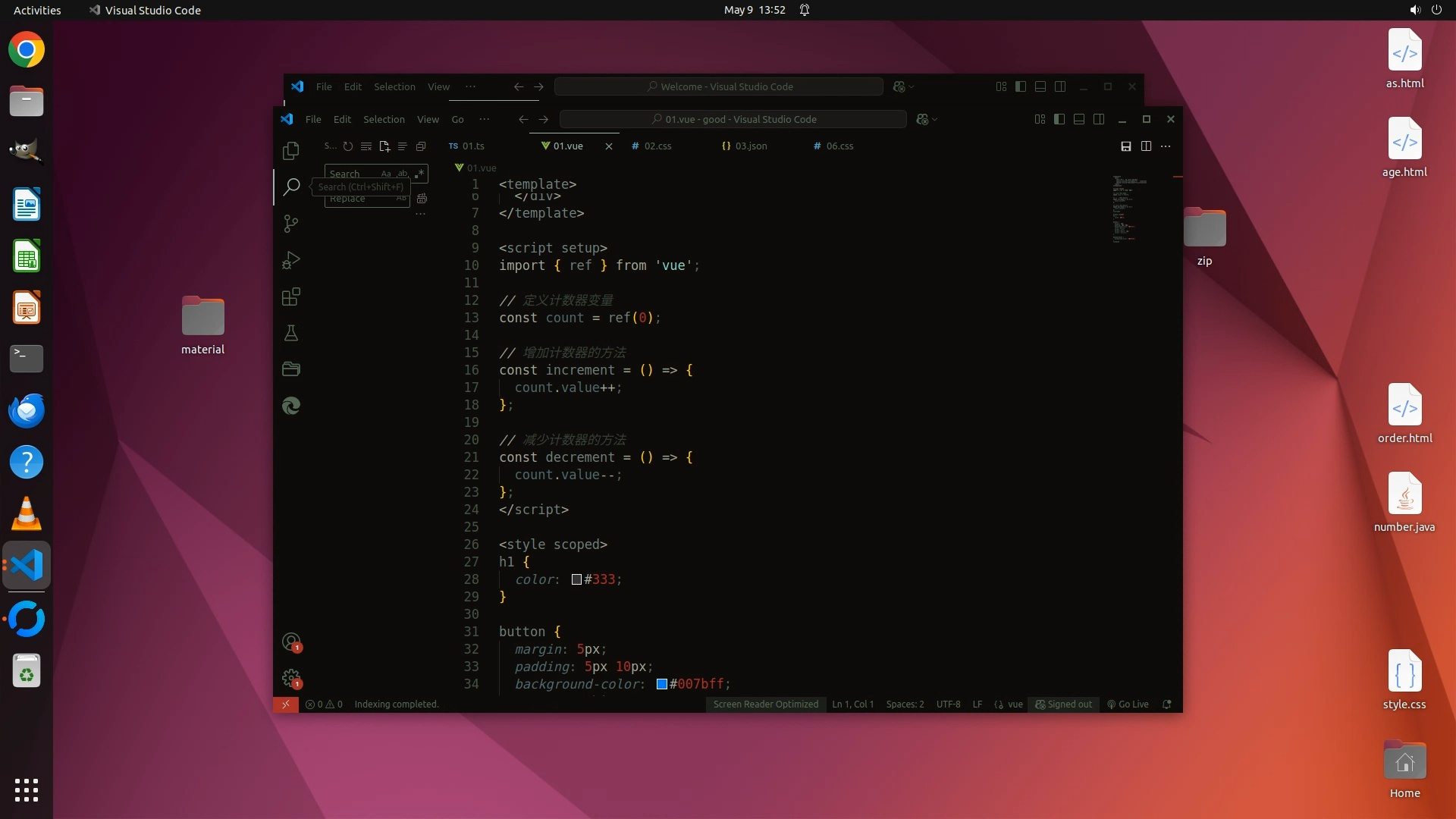Expand the hidden menus ellipsis after Go

pyautogui.click(x=484, y=119)
